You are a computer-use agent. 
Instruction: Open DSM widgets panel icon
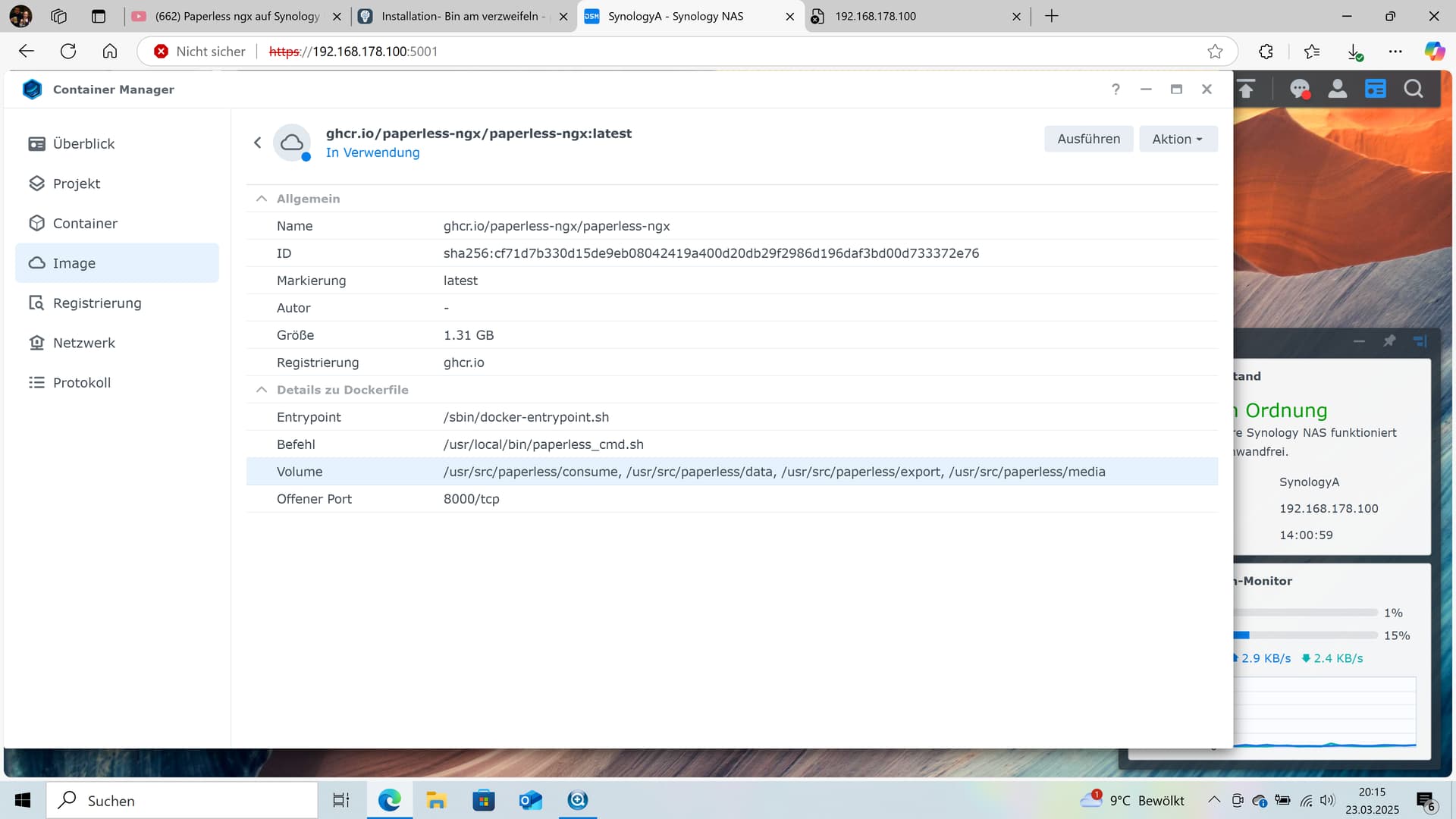tap(1376, 89)
